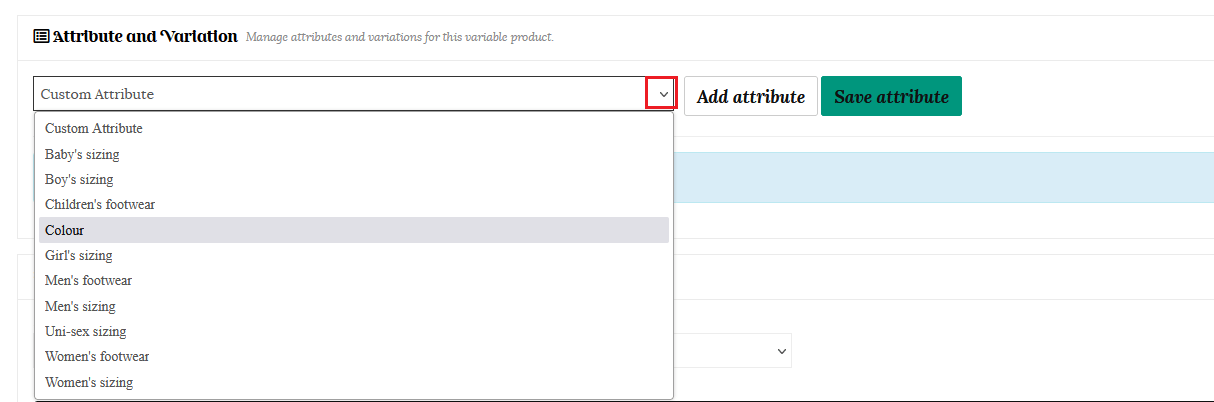Image resolution: width=1214 pixels, height=402 pixels.
Task: Select Men's footwear attribute
Action: coord(88,281)
